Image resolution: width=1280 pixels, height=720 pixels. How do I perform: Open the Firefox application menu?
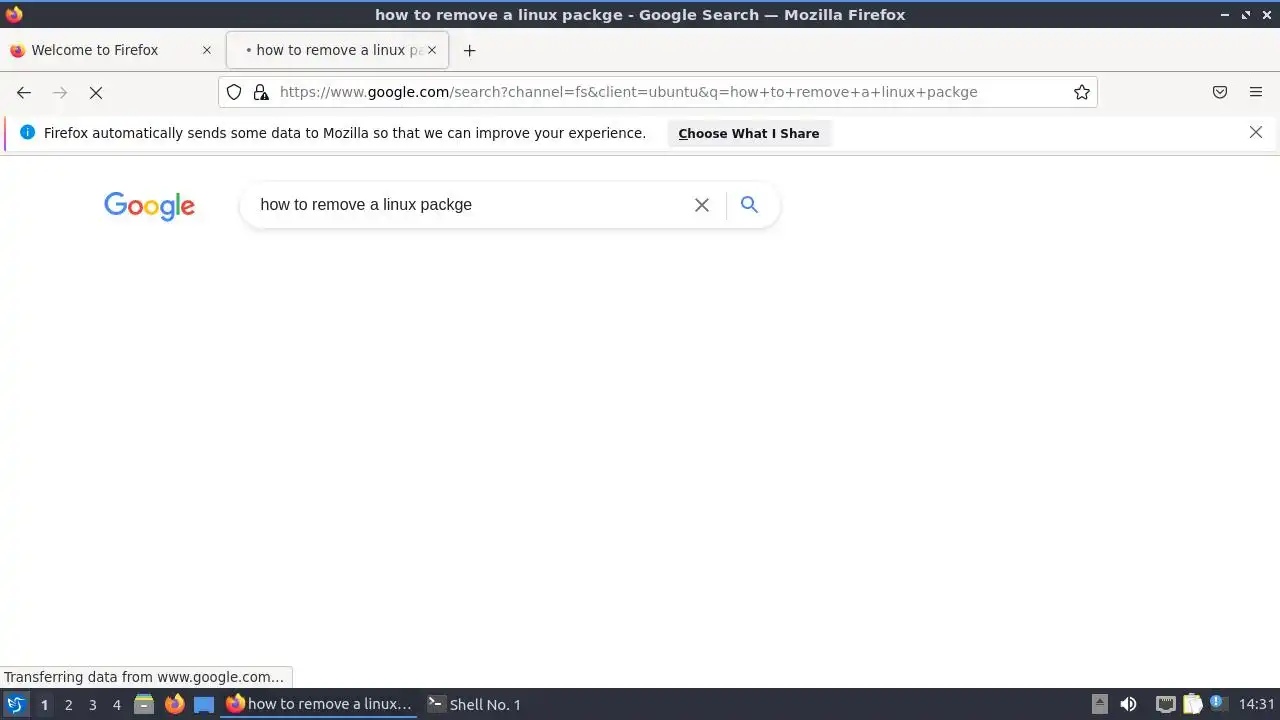pos(1256,92)
